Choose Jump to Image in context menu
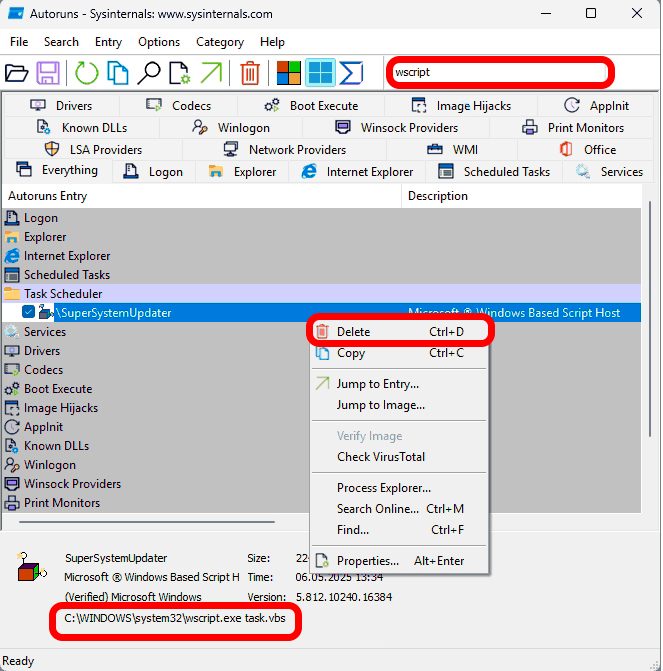 click(400, 405)
